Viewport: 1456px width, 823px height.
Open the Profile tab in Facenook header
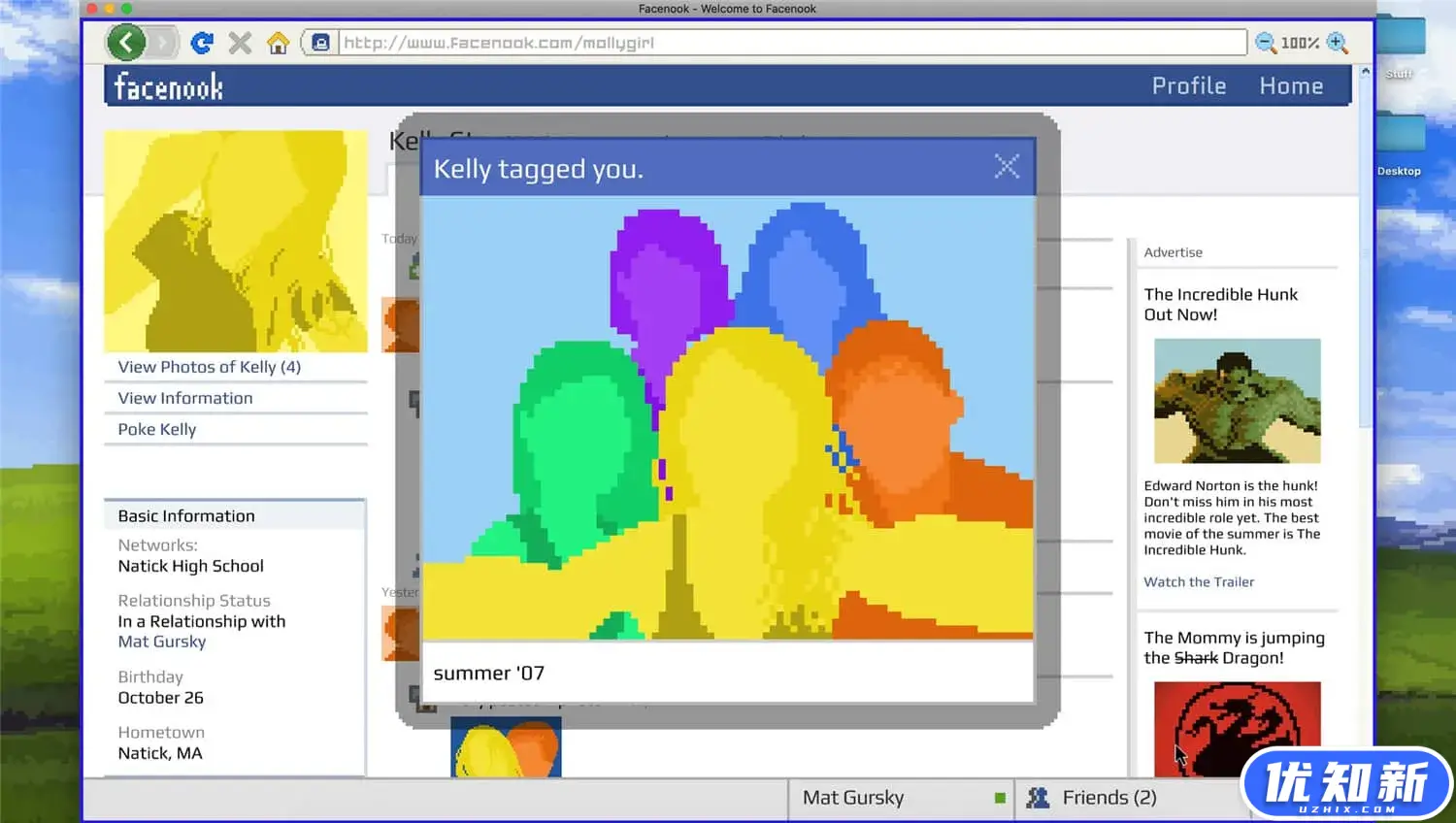(1188, 86)
